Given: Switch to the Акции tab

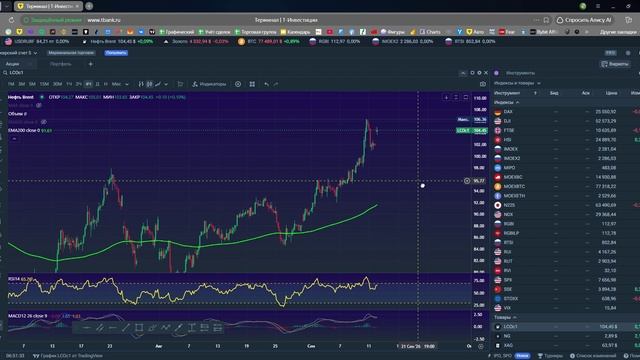Looking at the screenshot, I should [x=13, y=64].
